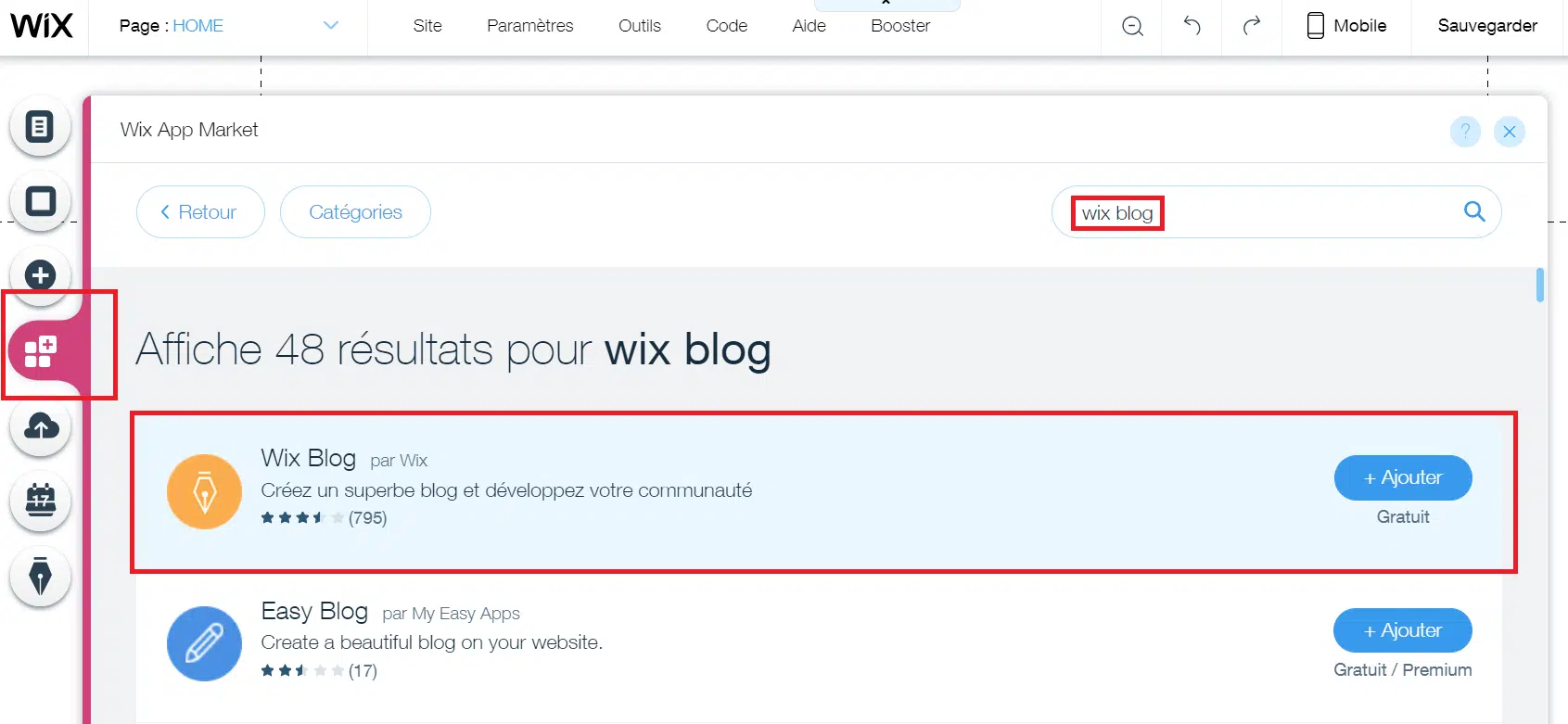Click the 'Créez un superbe blog' description
Viewport: 1568px width, 724px height.
[x=506, y=490]
